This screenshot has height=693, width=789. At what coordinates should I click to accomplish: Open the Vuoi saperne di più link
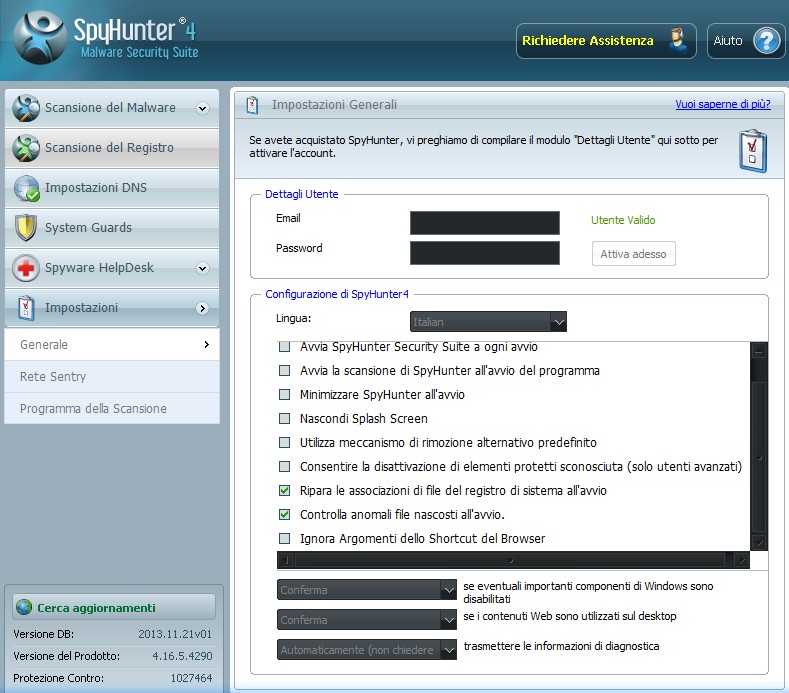coord(723,104)
